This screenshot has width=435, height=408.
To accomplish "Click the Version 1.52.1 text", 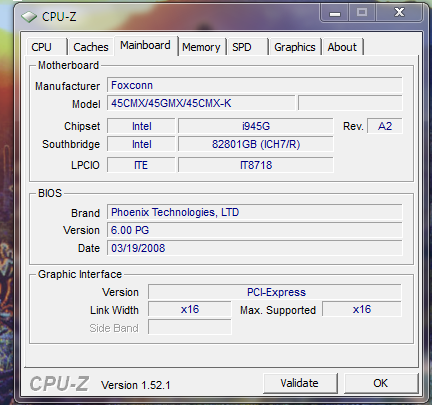I will 136,385.
